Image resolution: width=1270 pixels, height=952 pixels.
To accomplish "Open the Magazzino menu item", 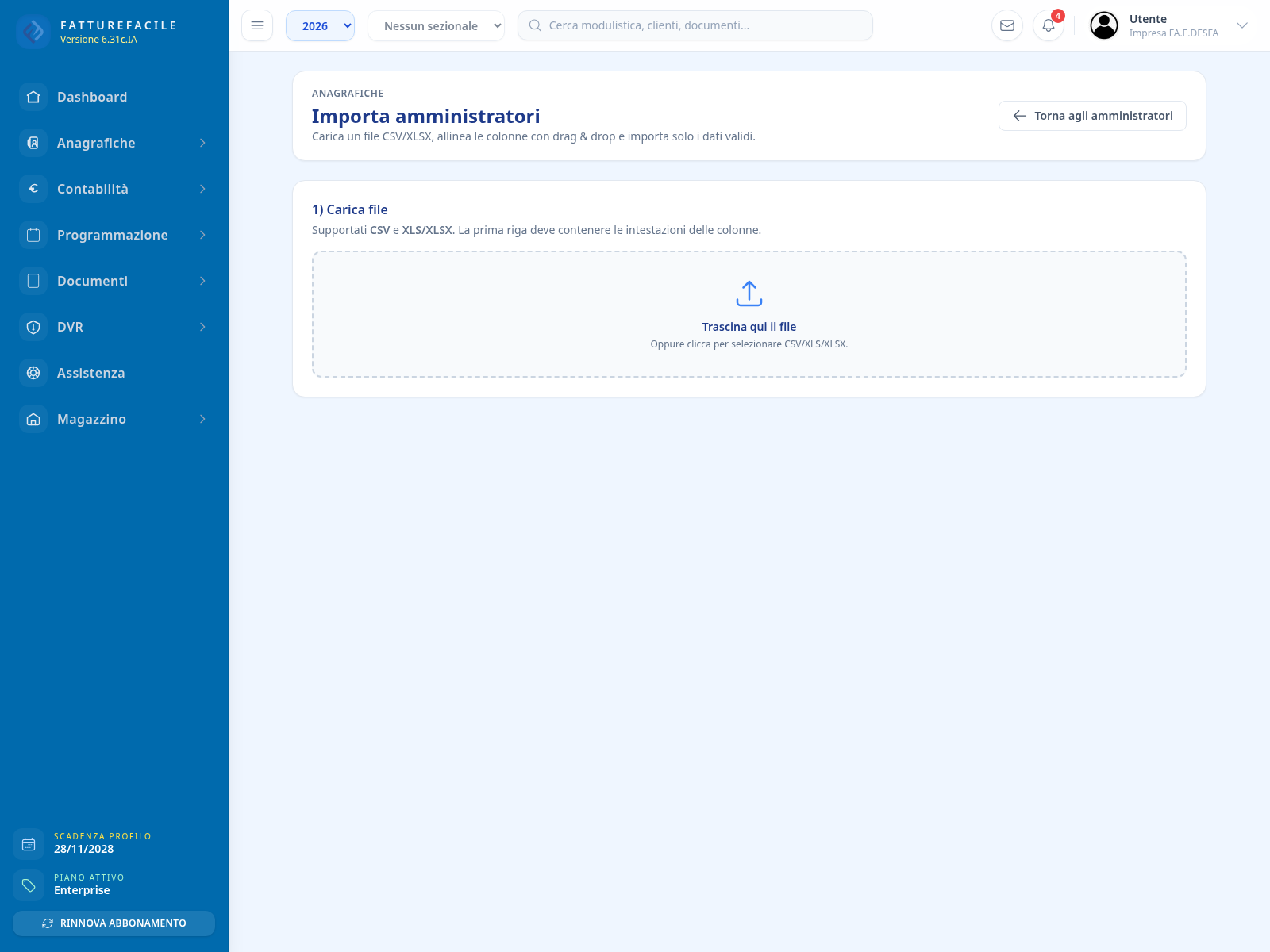I will coord(114,419).
